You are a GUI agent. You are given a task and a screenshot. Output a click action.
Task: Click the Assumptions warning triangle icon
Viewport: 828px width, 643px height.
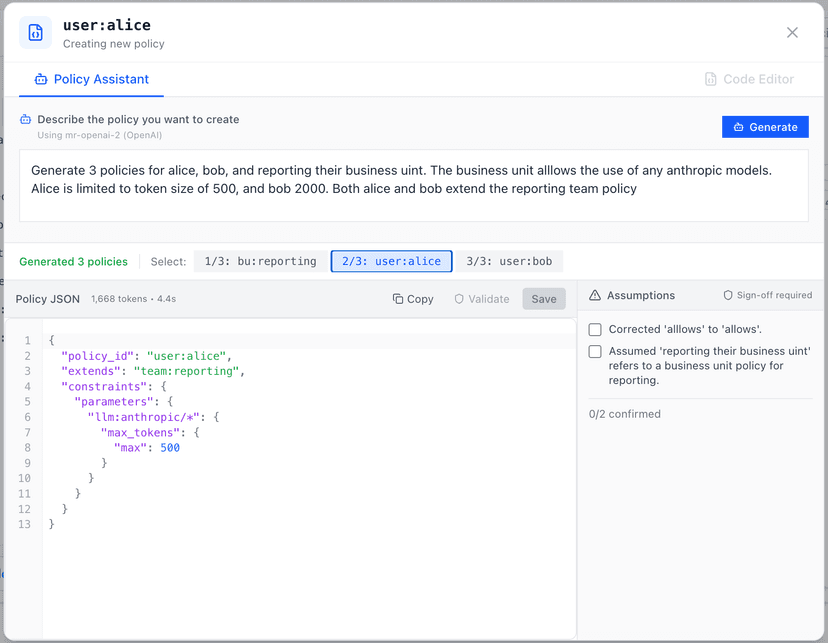[x=595, y=296]
